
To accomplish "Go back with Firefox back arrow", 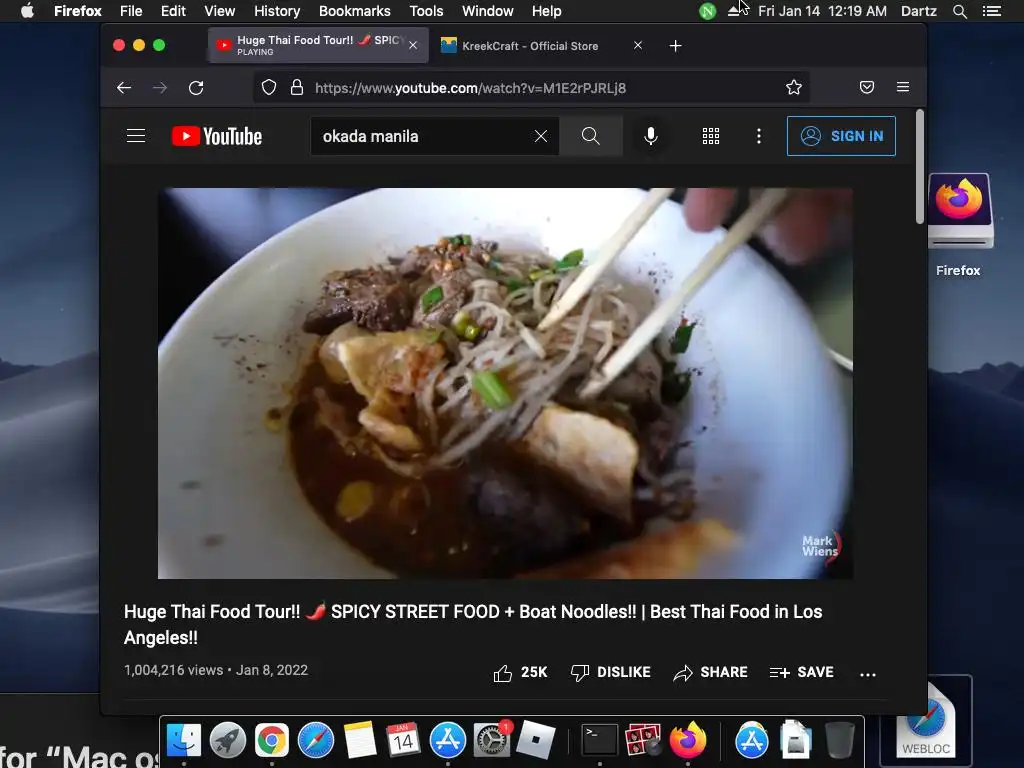I will point(124,88).
